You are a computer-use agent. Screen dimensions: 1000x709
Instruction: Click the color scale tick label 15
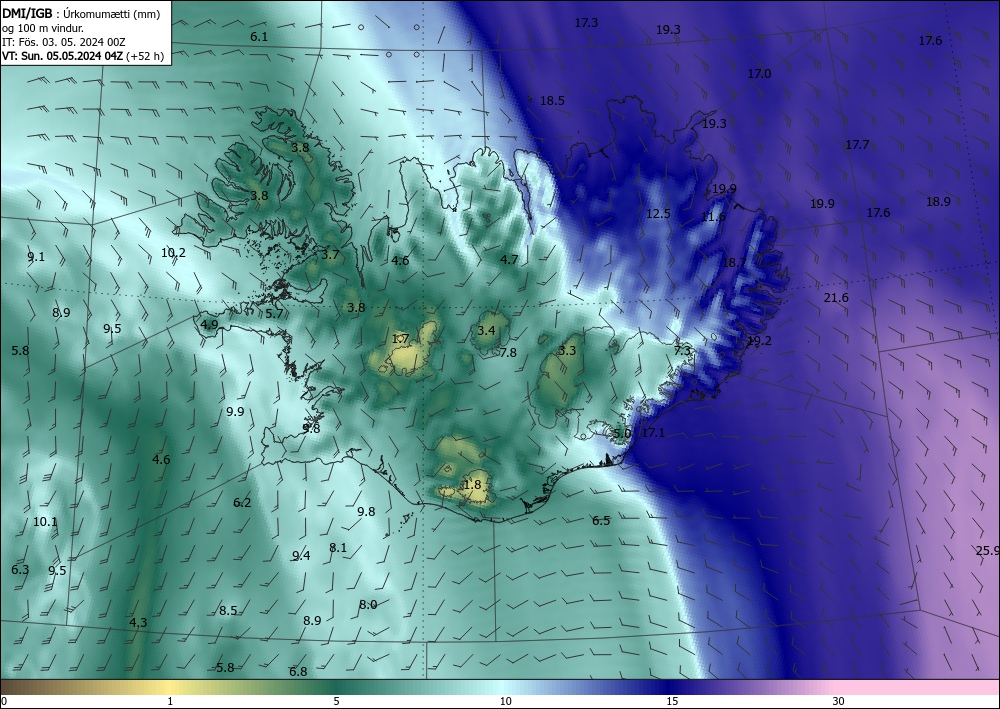pyautogui.click(x=672, y=702)
